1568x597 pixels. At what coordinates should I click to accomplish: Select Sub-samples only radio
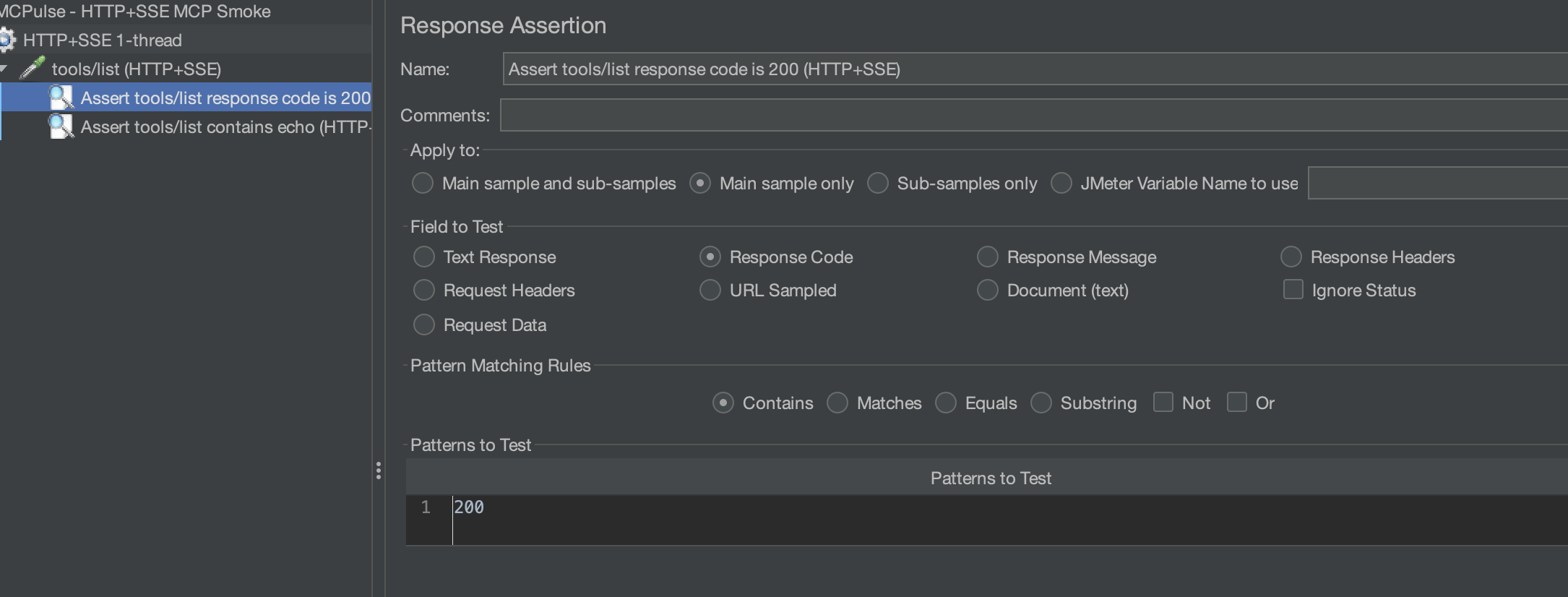tap(878, 183)
